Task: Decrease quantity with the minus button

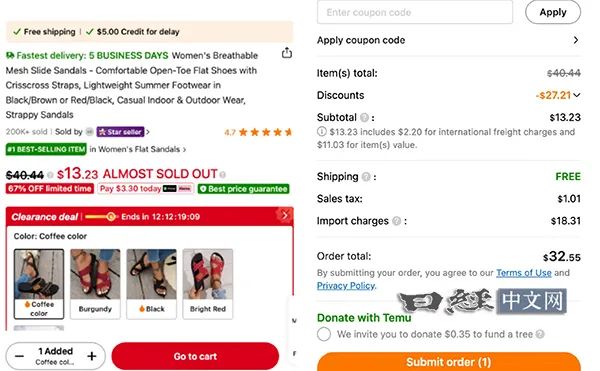Action: (x=20, y=356)
